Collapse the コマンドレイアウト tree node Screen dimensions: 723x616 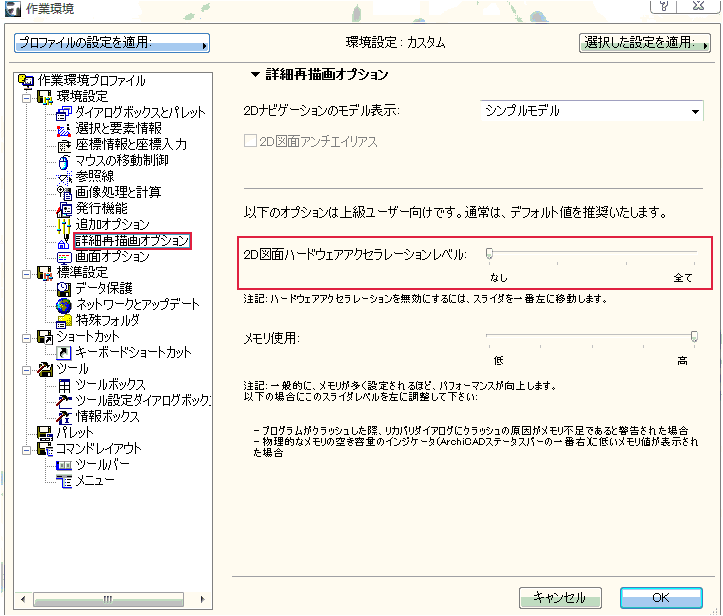[27, 449]
